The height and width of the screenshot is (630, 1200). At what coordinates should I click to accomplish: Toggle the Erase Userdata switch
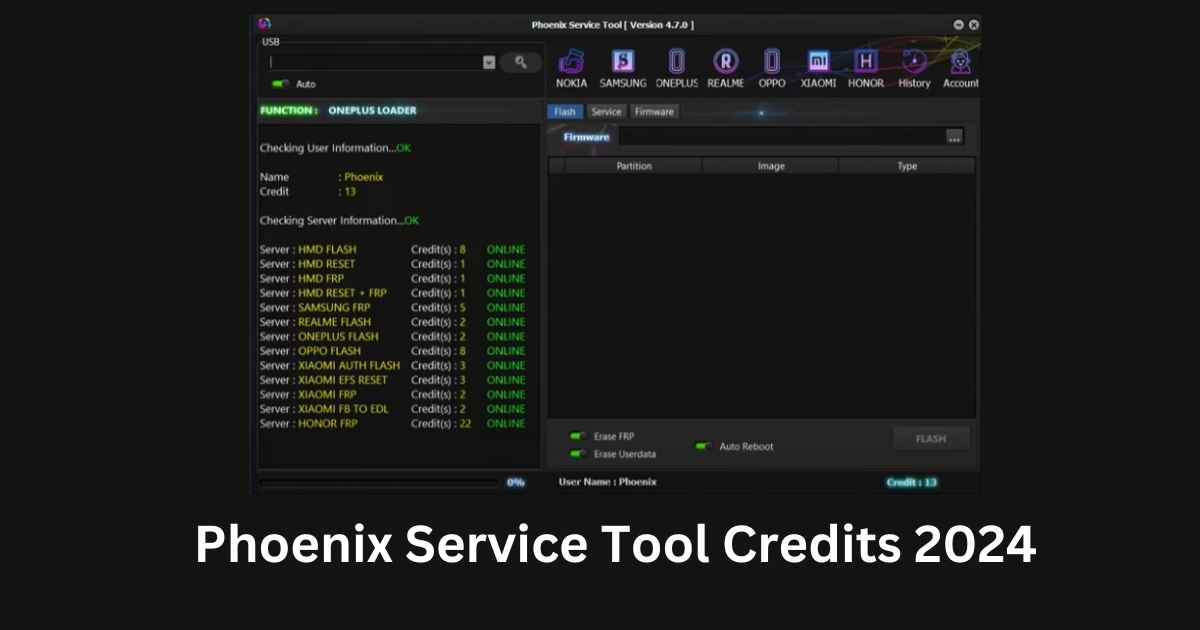coord(577,454)
